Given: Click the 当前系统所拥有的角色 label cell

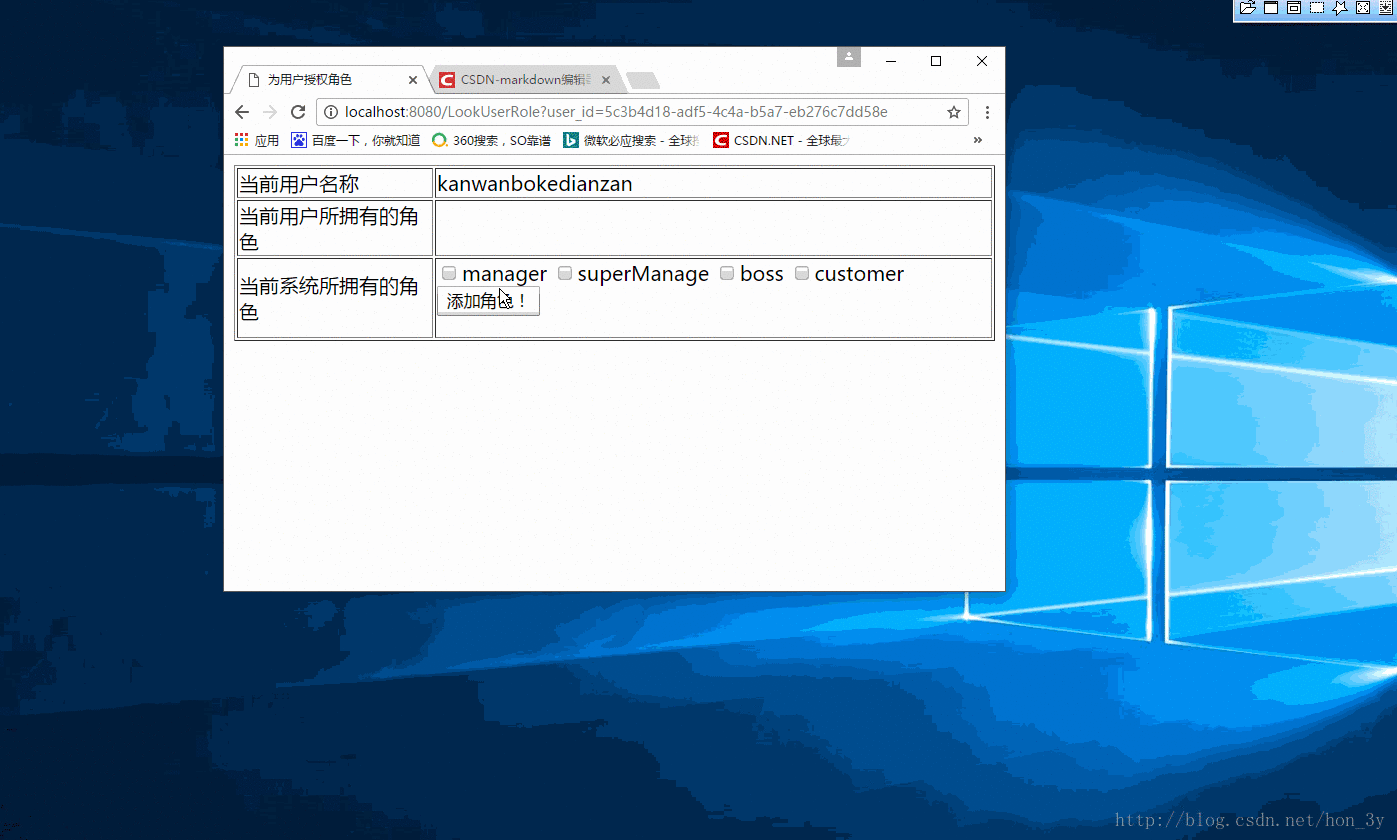Looking at the screenshot, I should tap(335, 298).
